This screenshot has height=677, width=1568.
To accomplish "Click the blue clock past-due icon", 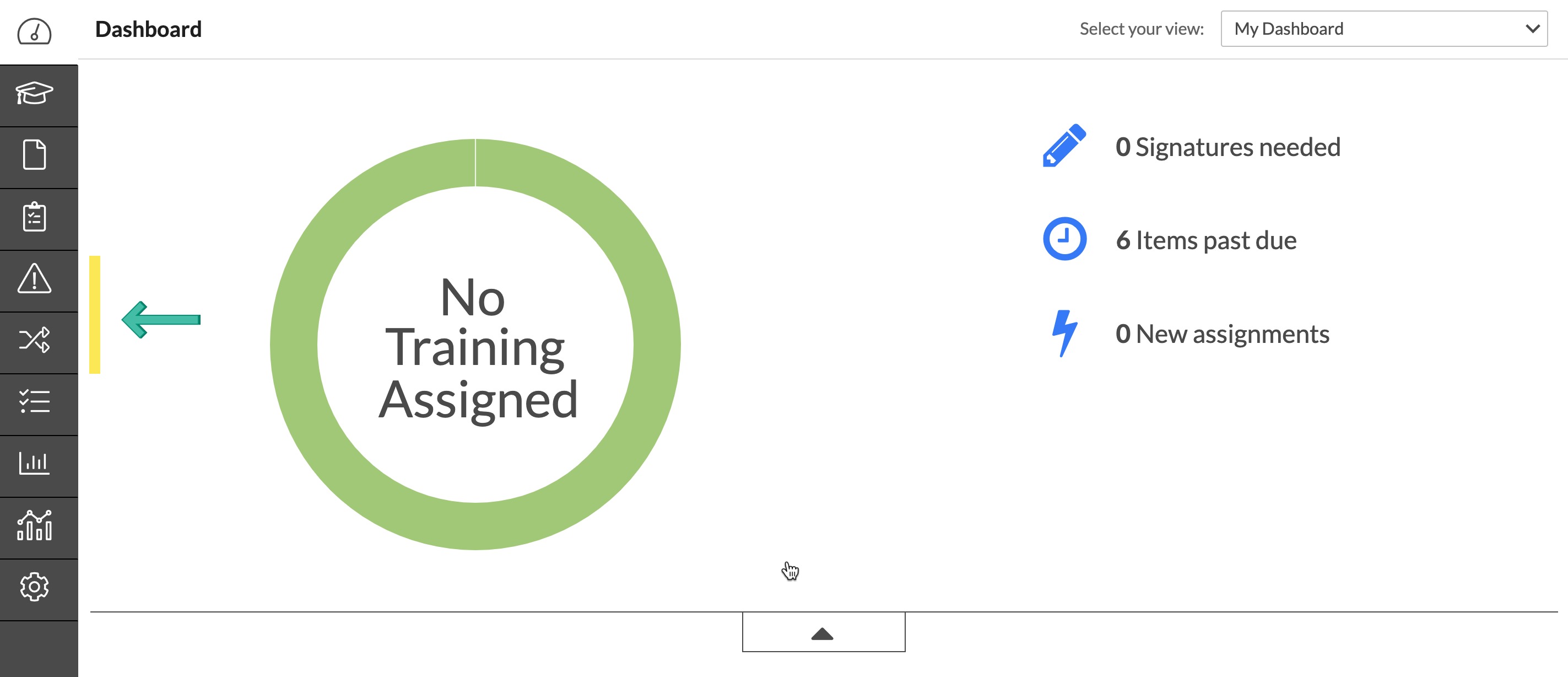I will [x=1064, y=238].
